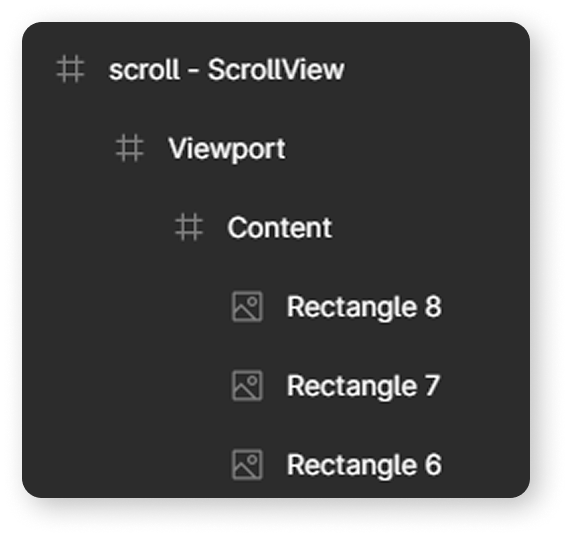
Task: Click the frame icon beside scroll - ScrollView
Action: [71, 69]
